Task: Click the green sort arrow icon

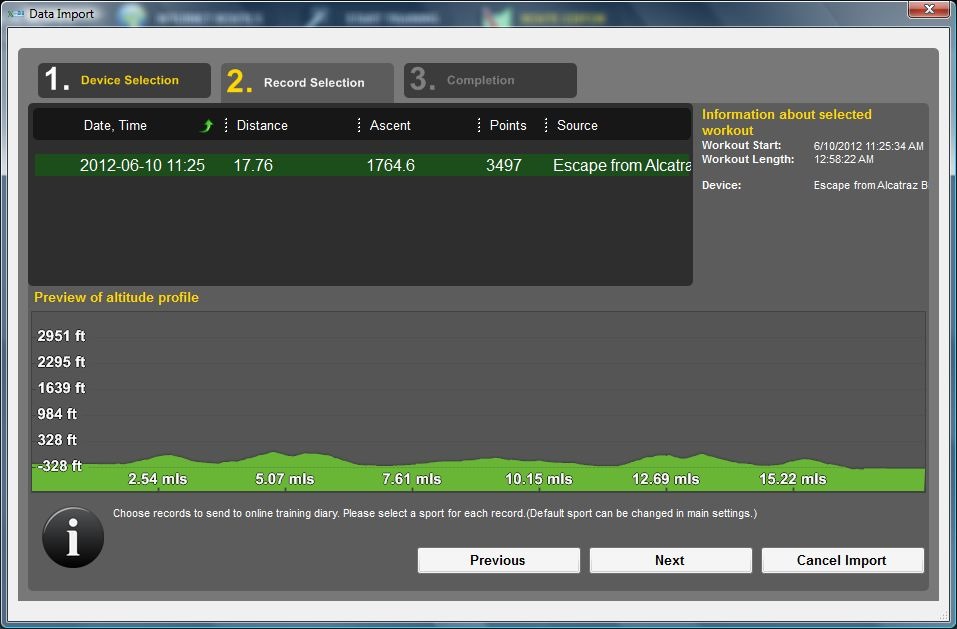Action: (207, 126)
